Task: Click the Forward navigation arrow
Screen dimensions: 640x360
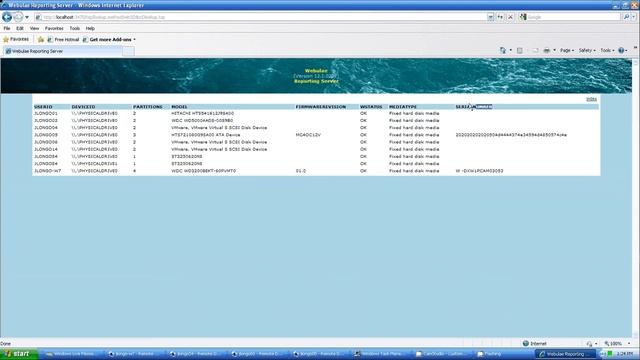Action: [x=18, y=17]
